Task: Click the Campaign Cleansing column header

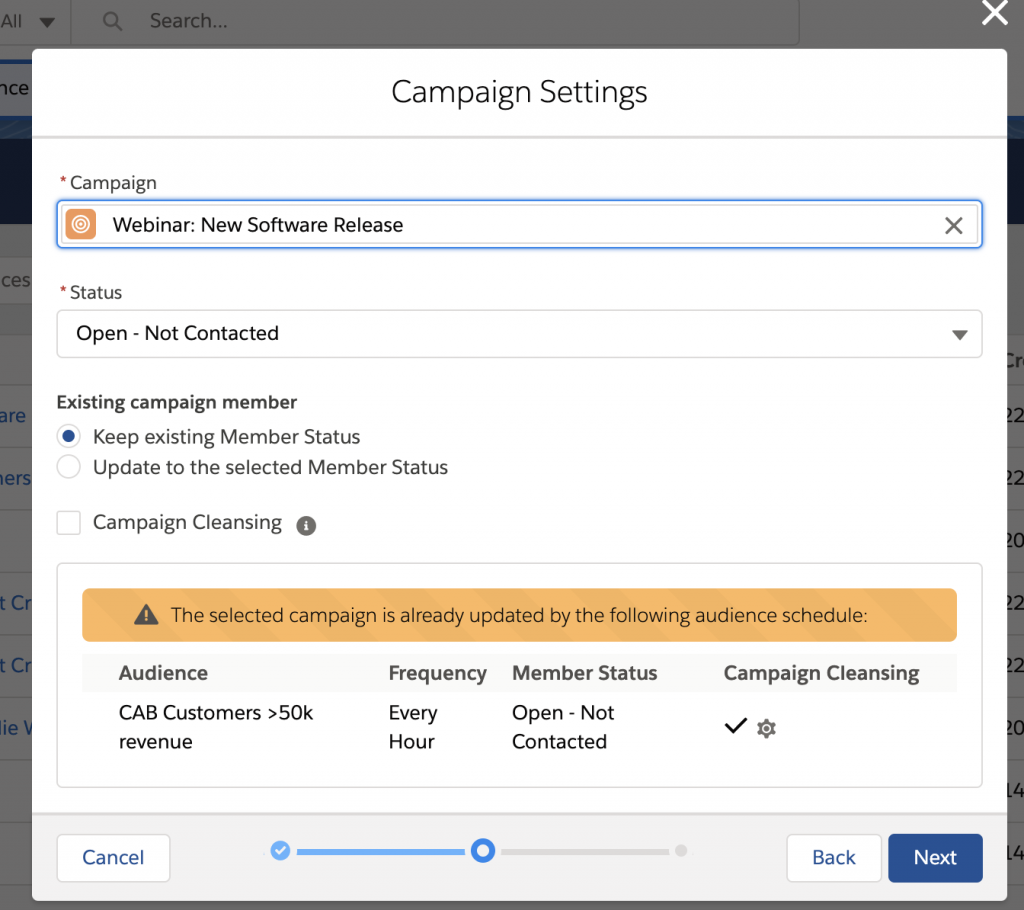Action: point(821,673)
